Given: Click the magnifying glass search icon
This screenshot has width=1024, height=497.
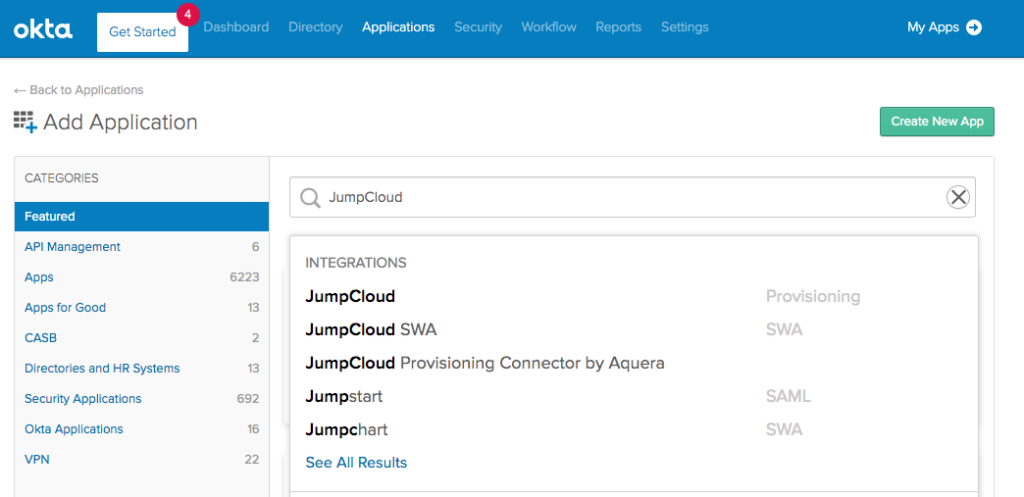Looking at the screenshot, I should 310,197.
